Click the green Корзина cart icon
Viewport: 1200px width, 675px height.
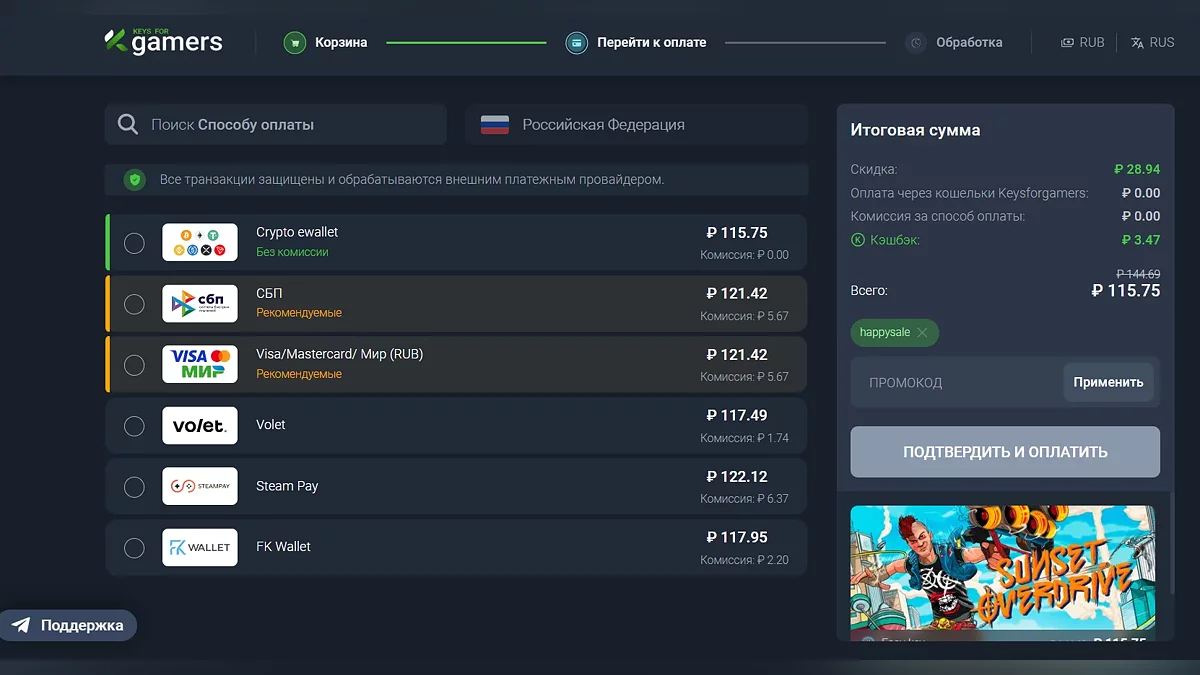pos(294,43)
